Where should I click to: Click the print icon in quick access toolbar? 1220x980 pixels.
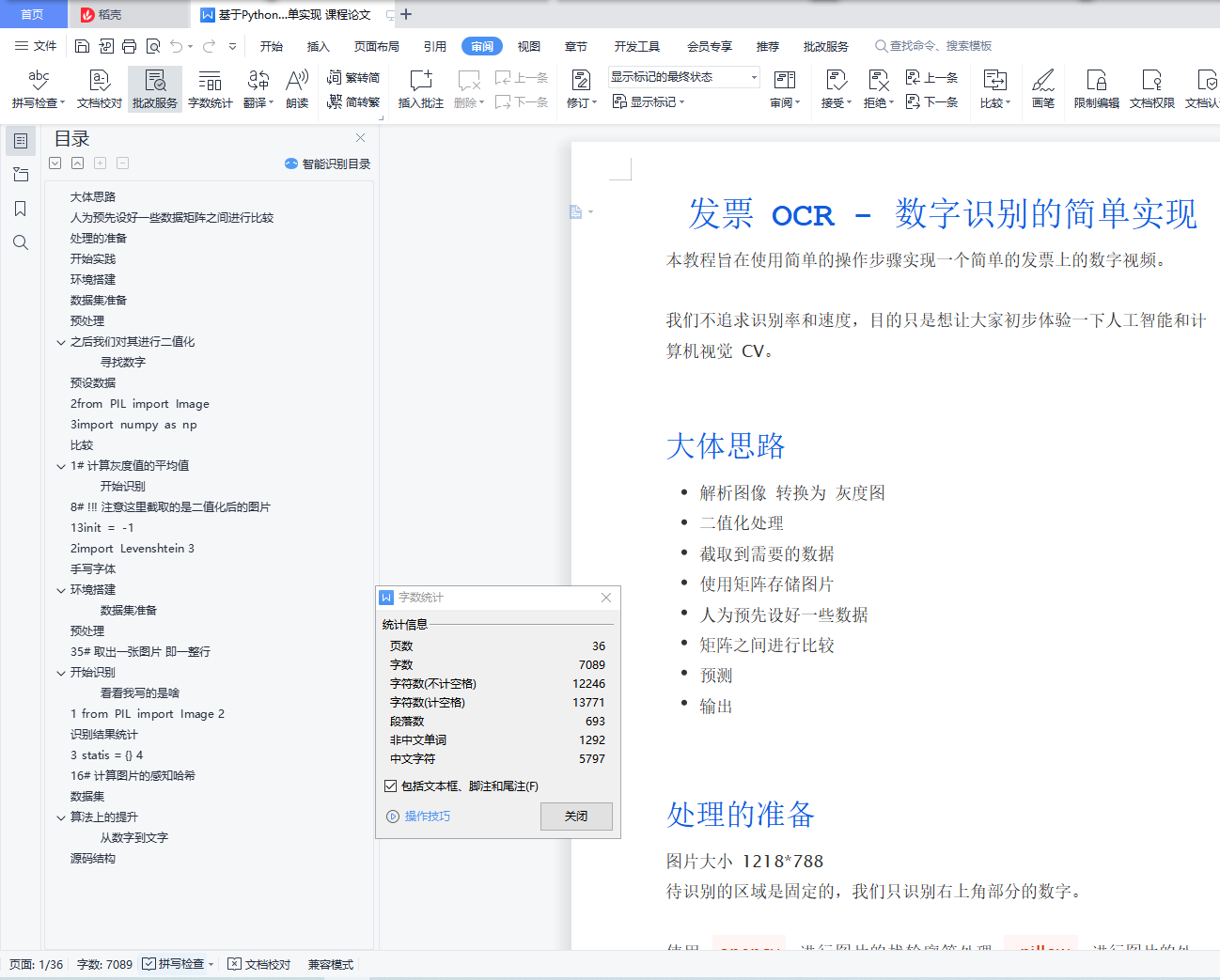[129, 46]
